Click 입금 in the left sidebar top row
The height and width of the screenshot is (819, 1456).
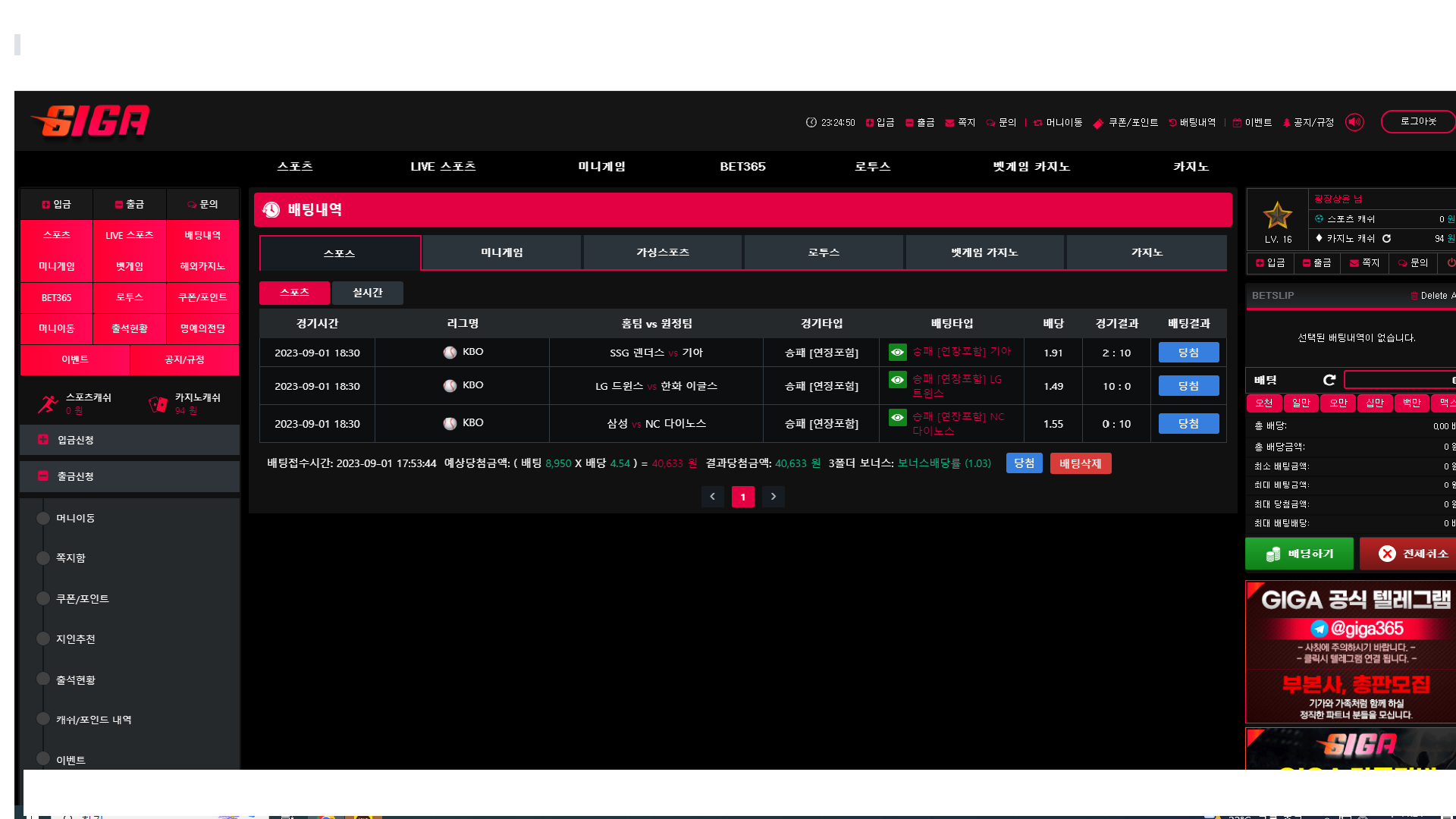pos(56,204)
